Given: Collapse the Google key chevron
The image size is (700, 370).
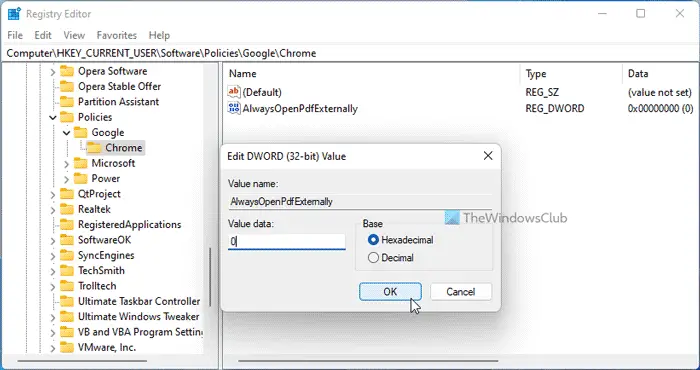Looking at the screenshot, I should click(x=67, y=133).
